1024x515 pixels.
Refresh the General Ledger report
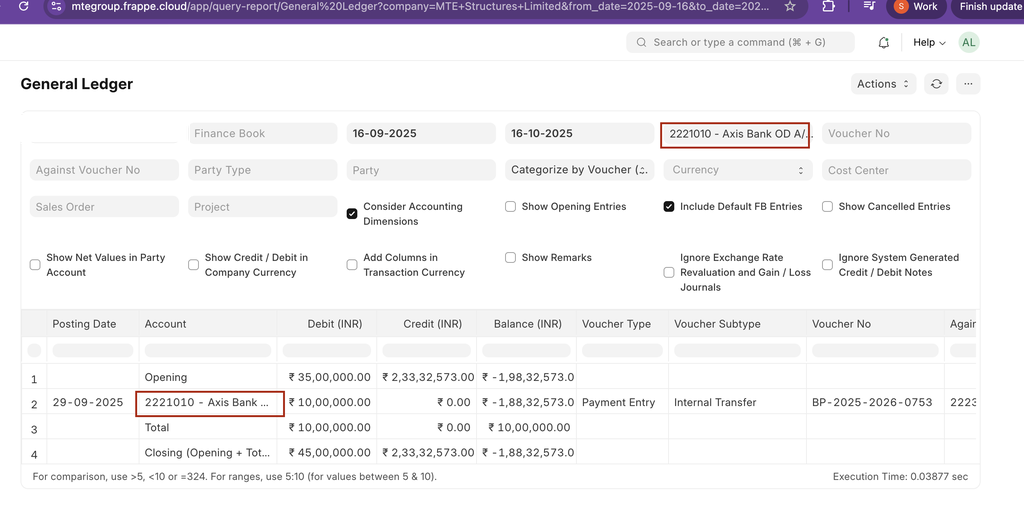click(936, 84)
